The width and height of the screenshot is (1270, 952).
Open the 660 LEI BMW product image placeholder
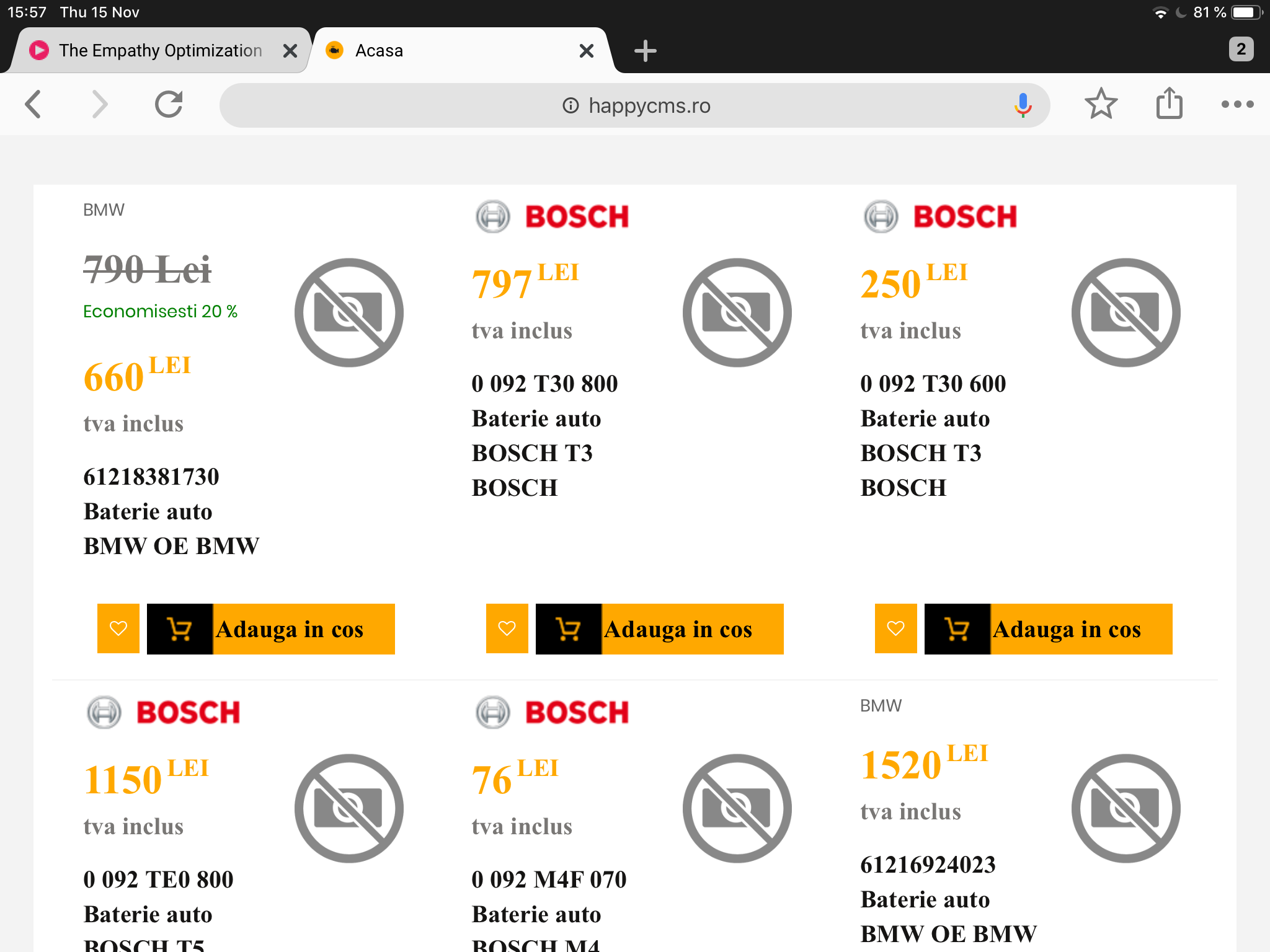coord(349,312)
